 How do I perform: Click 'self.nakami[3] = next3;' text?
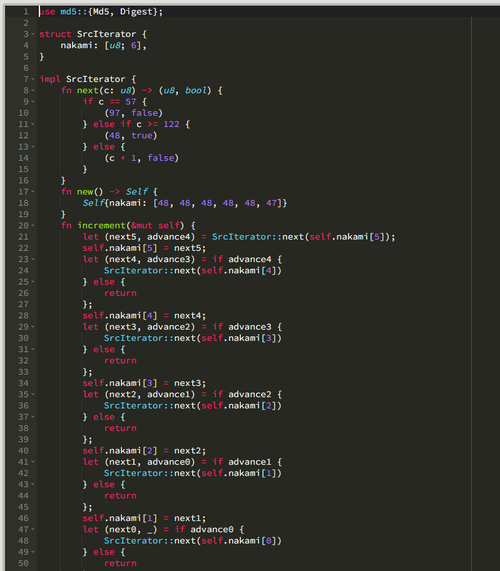point(144,383)
